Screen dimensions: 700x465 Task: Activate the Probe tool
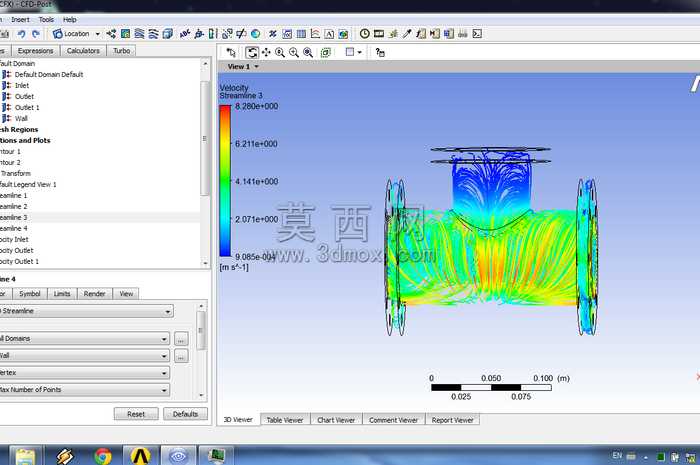tap(407, 34)
